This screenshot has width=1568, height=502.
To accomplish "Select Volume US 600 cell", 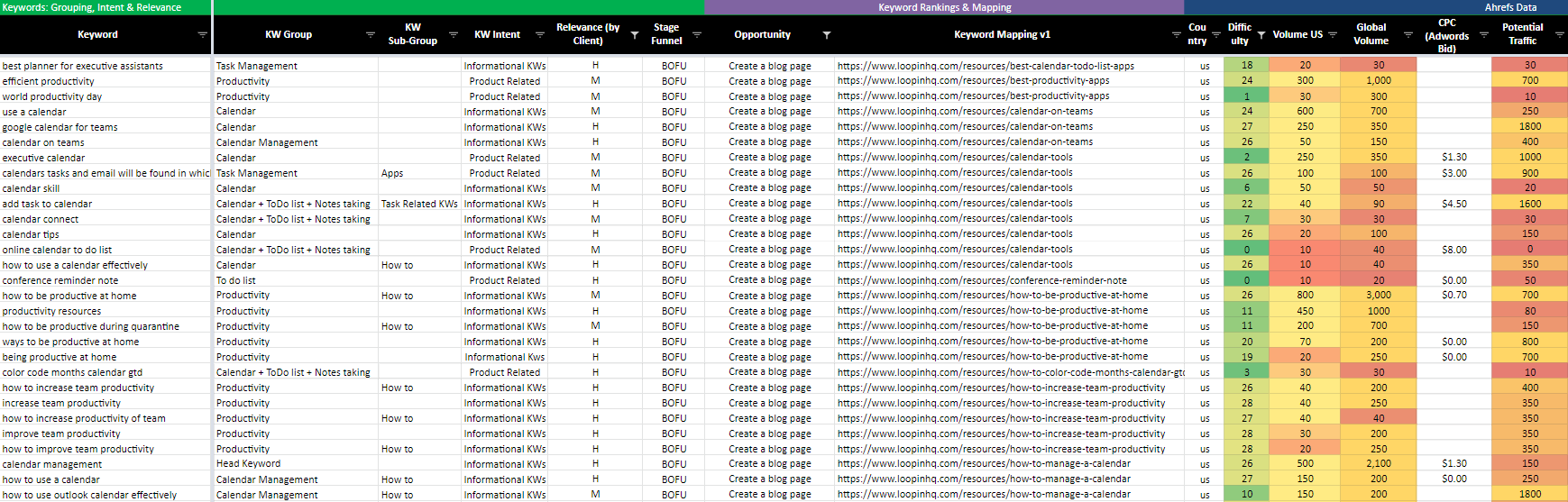I will (x=1306, y=112).
